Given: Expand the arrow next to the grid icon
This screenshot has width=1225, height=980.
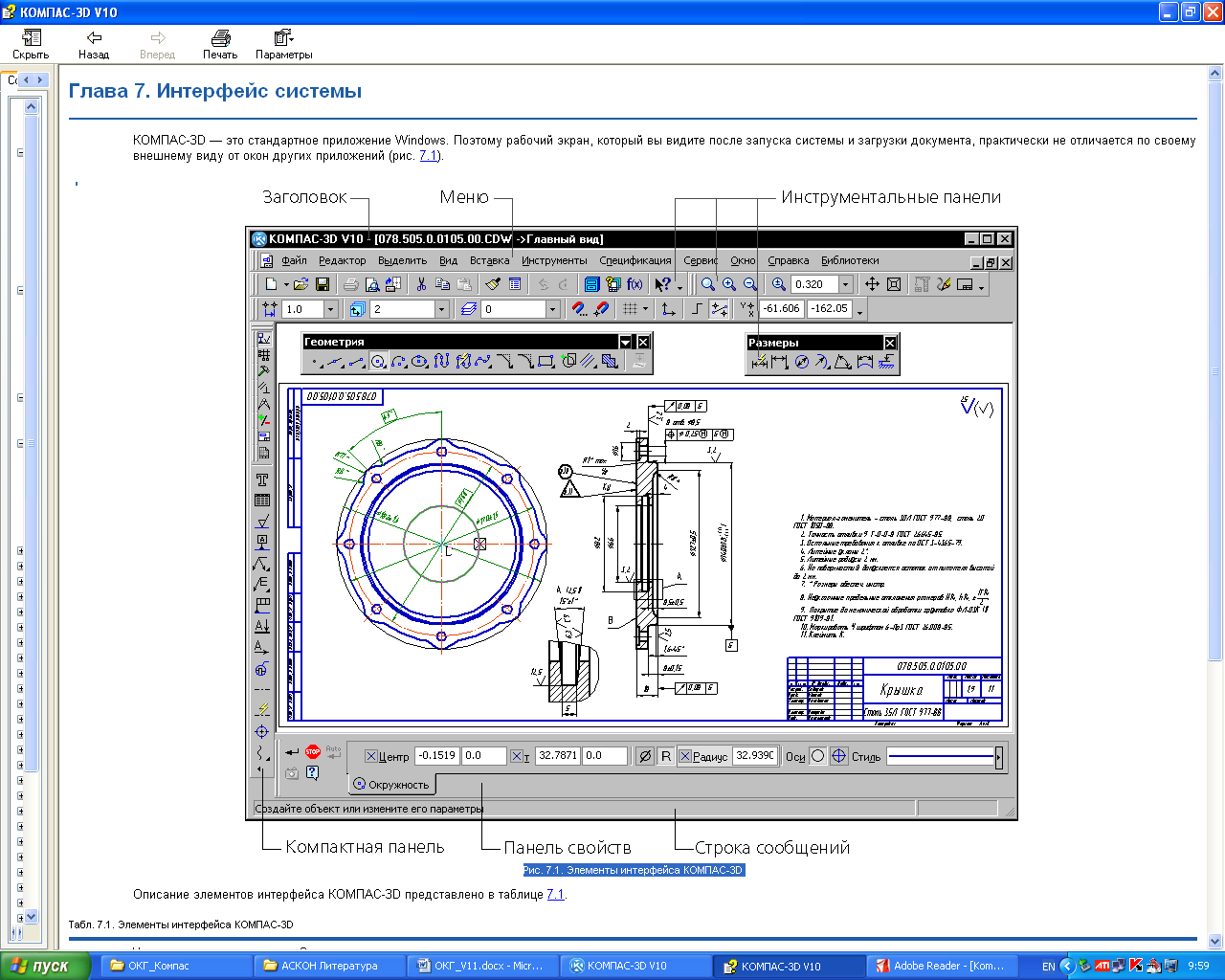Looking at the screenshot, I should point(646,309).
